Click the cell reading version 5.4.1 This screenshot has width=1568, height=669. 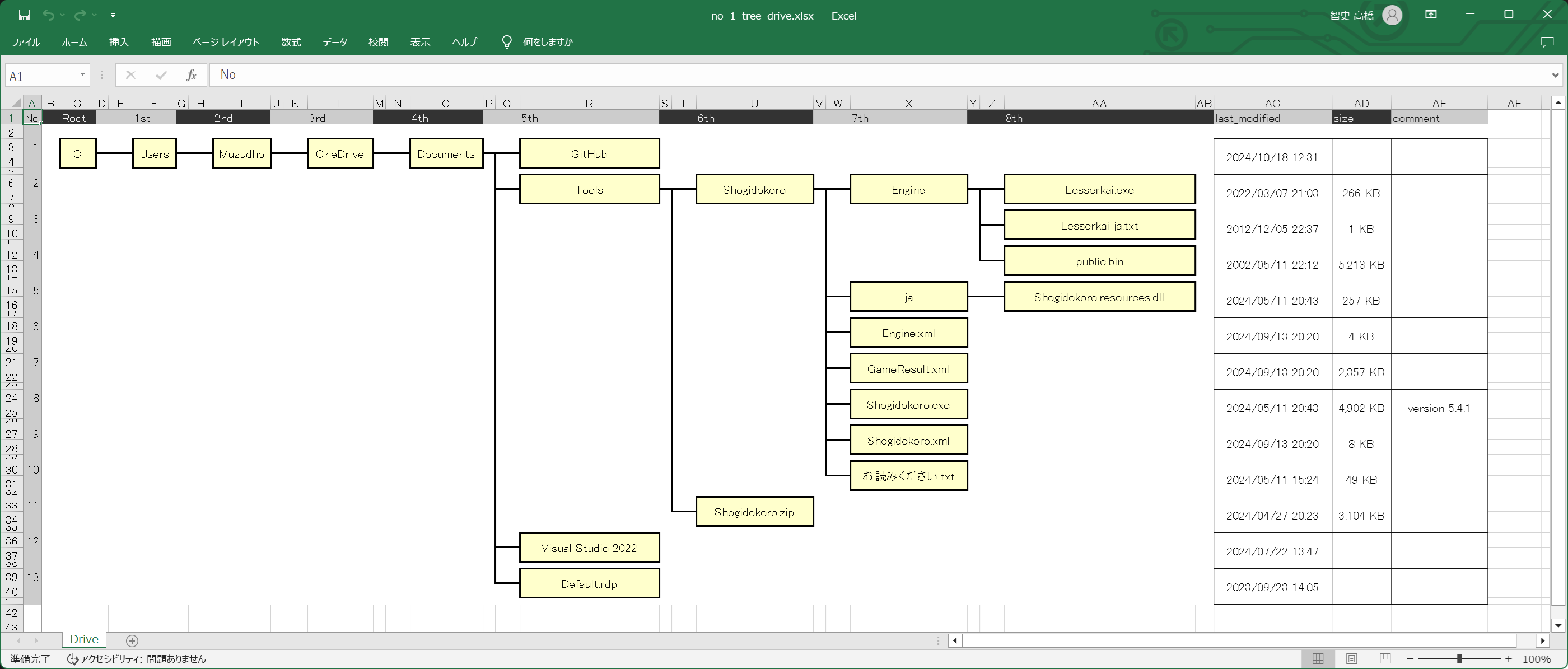(x=1439, y=408)
